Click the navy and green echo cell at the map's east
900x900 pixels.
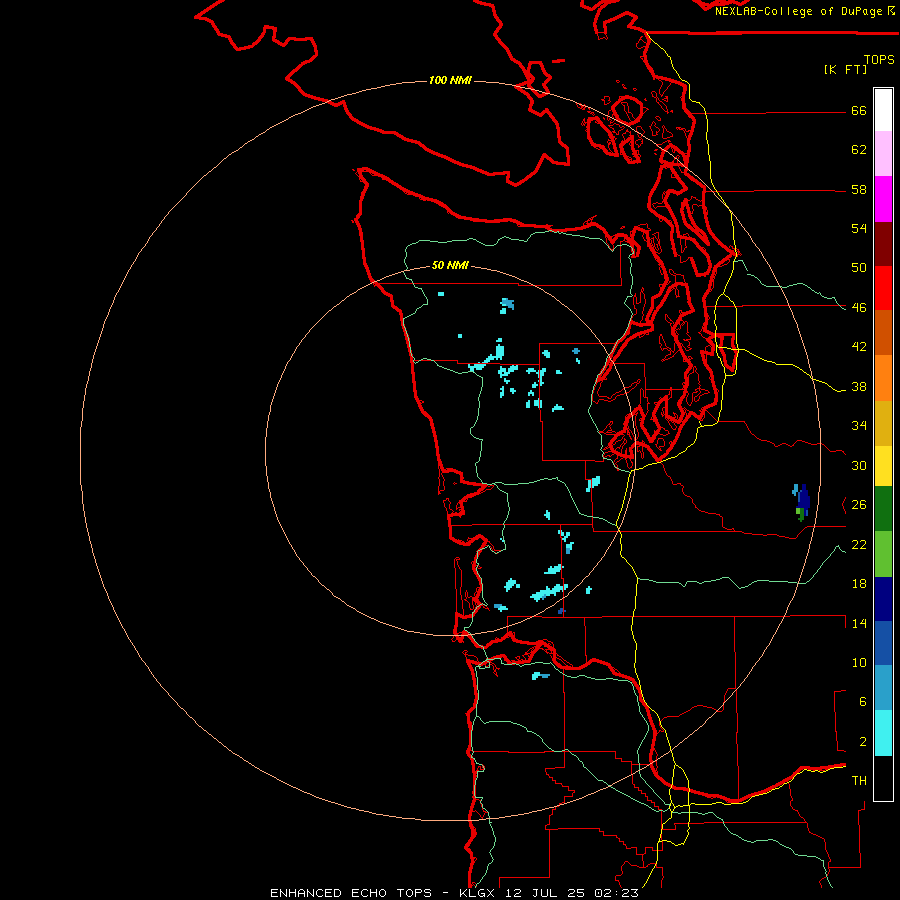click(x=801, y=502)
